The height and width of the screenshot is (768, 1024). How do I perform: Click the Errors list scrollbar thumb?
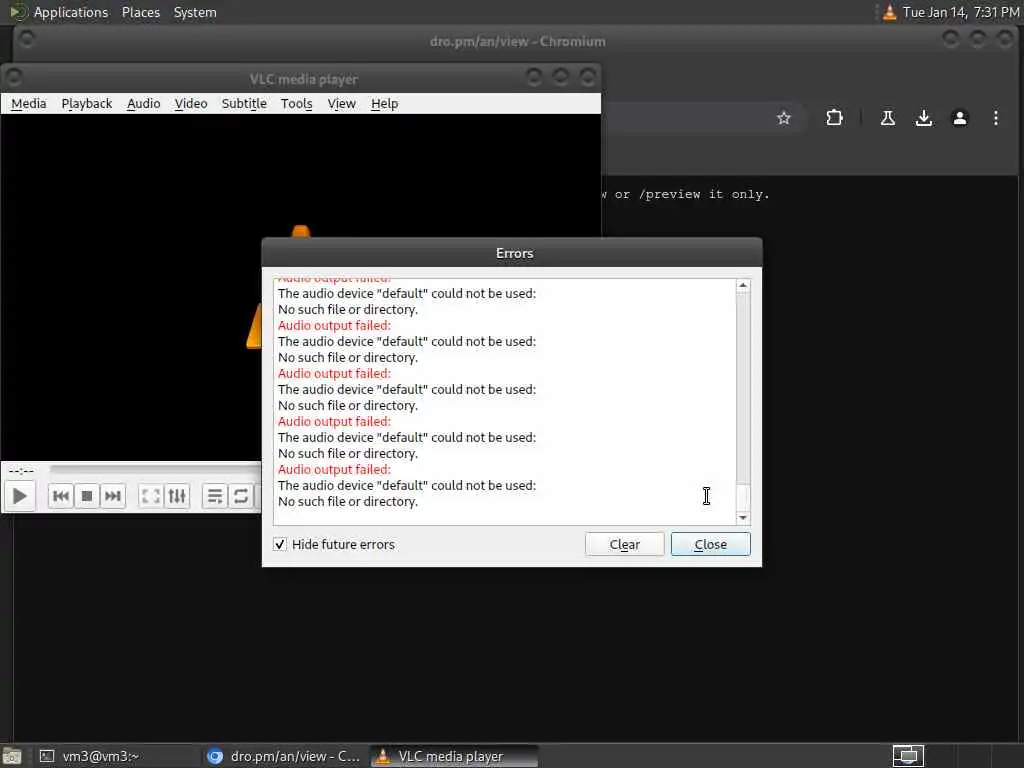pyautogui.click(x=743, y=498)
